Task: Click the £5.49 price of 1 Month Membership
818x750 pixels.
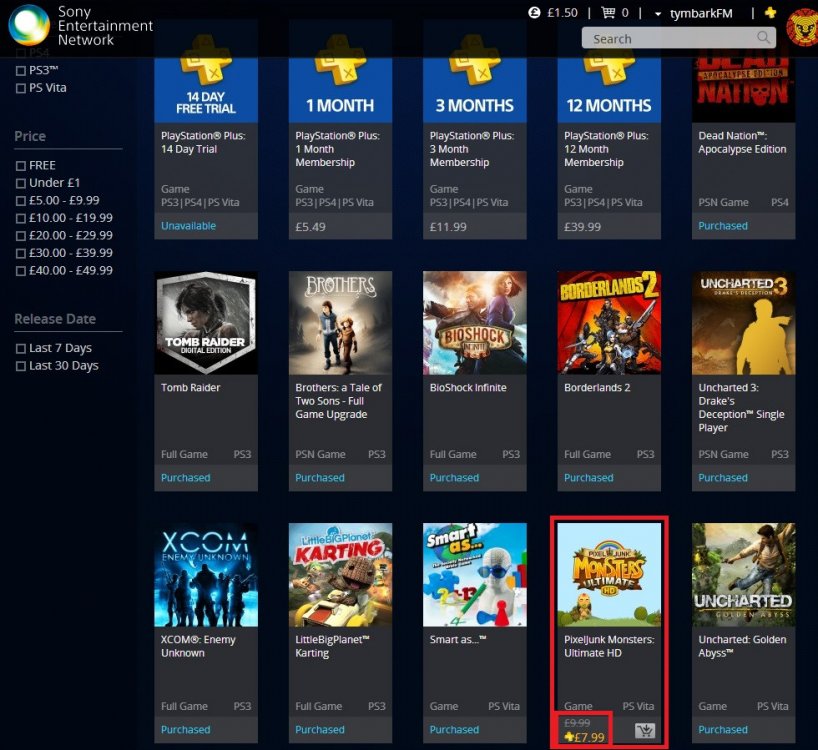Action: [x=310, y=227]
